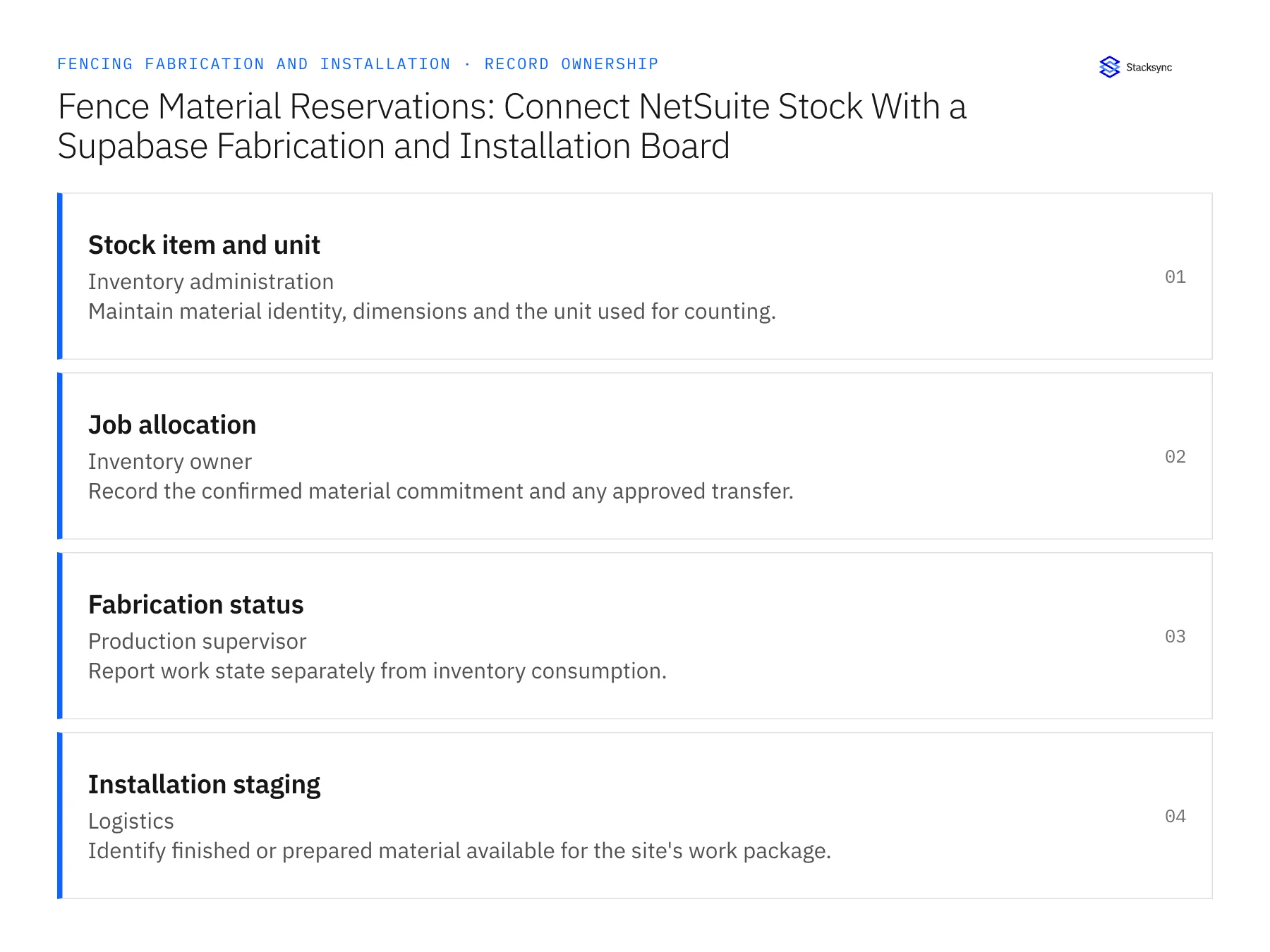Click the title 'Fence Material Reservations' heading
1270x952 pixels.
(512, 126)
